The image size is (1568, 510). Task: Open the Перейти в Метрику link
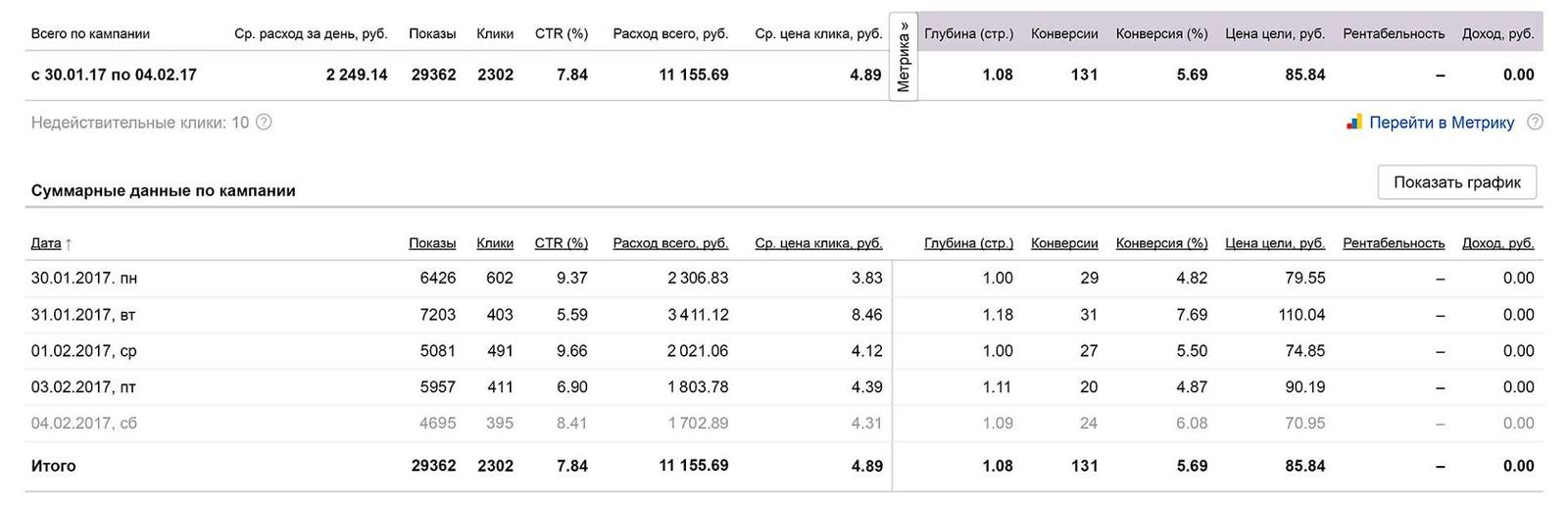tap(1442, 123)
